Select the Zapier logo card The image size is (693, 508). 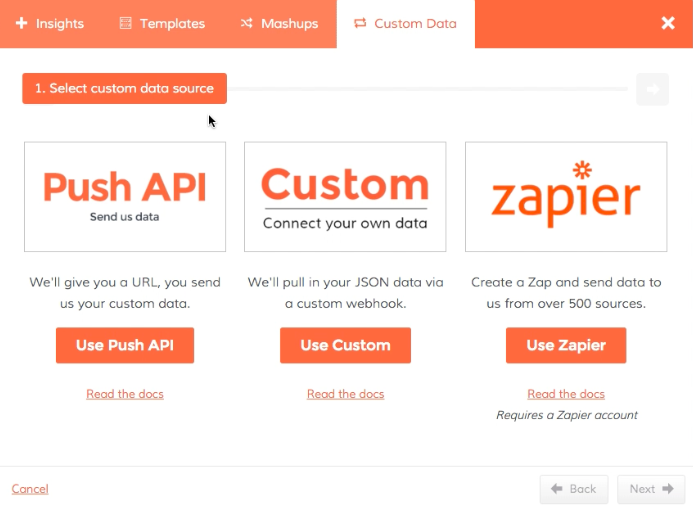click(x=566, y=197)
